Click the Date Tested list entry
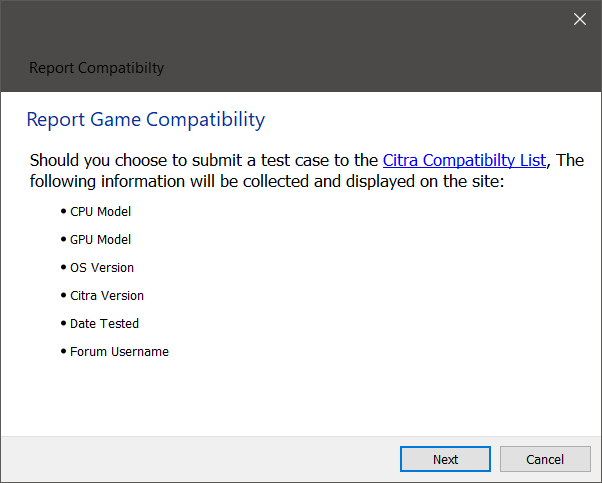Viewport: 602px width, 483px height. coord(104,324)
